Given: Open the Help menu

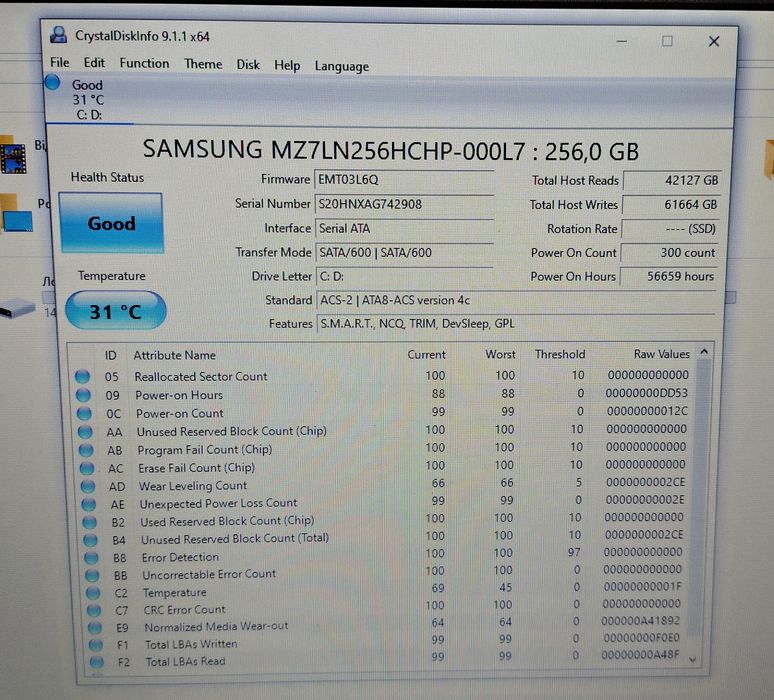Looking at the screenshot, I should (287, 65).
